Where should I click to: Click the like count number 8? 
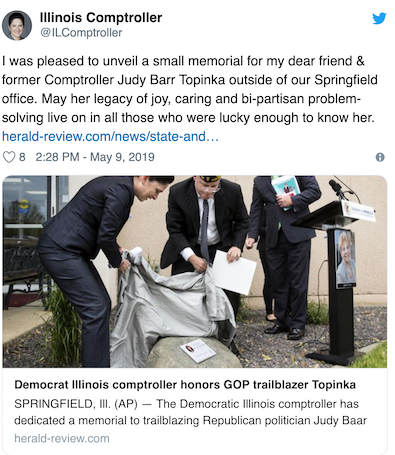pos(22,157)
